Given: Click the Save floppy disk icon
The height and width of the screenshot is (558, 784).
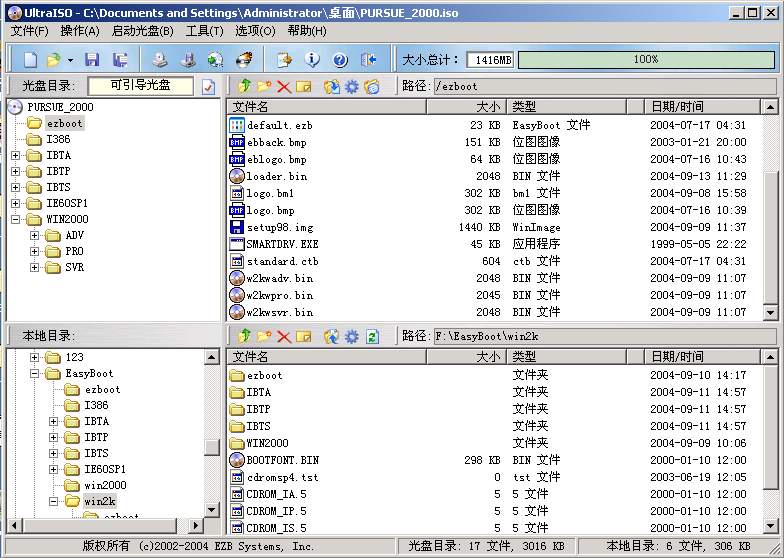Looking at the screenshot, I should click(x=92, y=60).
